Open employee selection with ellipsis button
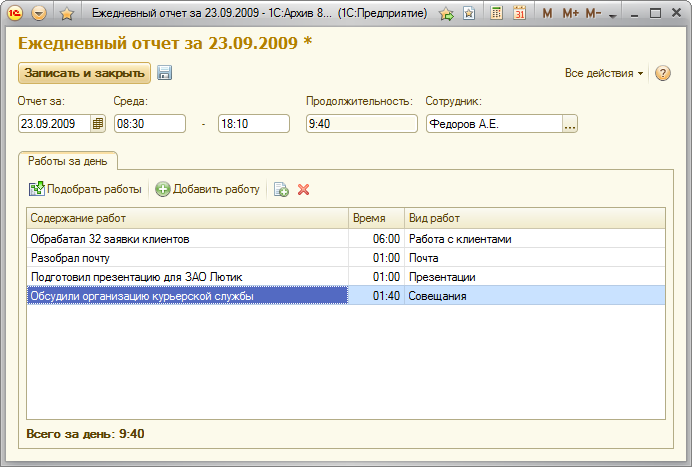Screen dimensions: 692x467 pyautogui.click(x=570, y=124)
